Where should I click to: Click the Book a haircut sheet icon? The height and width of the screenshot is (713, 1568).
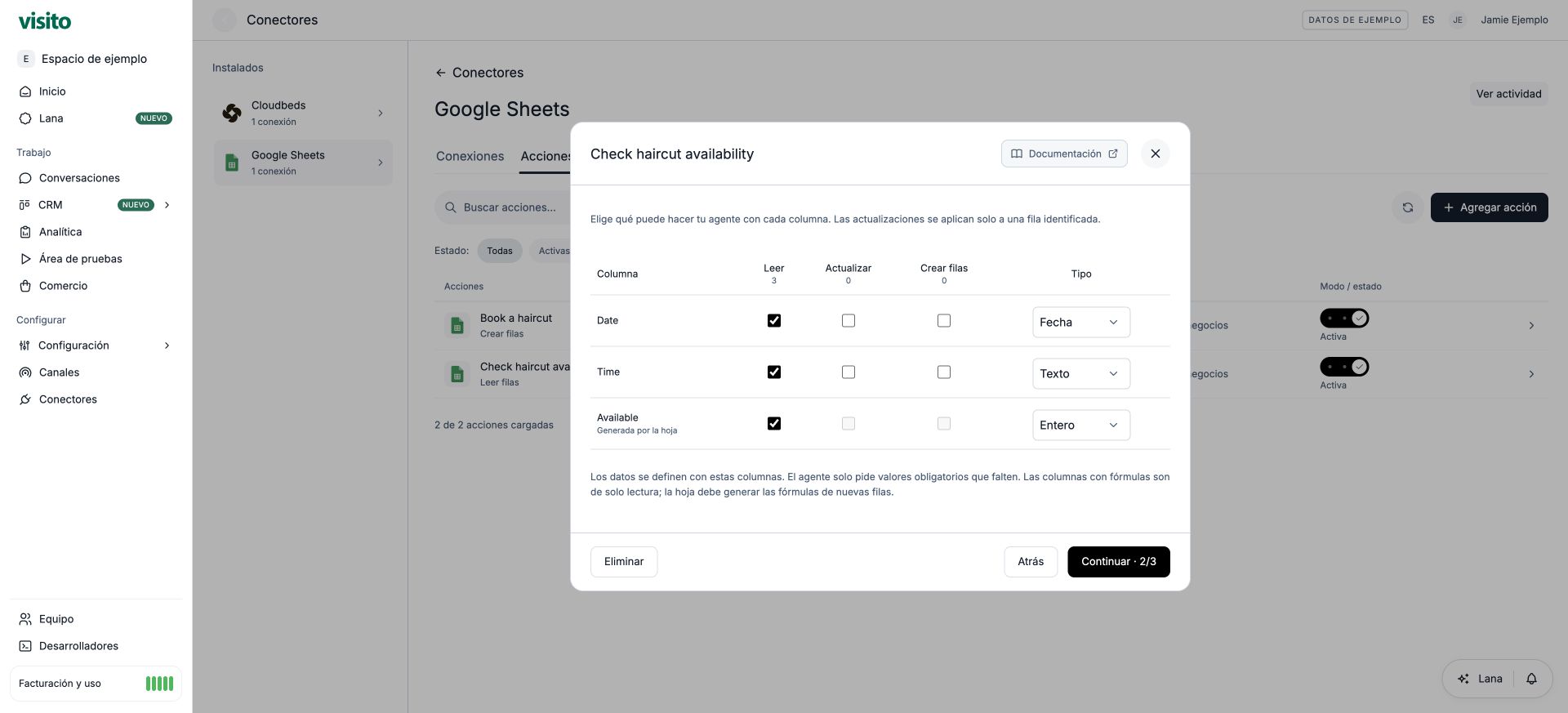point(457,325)
